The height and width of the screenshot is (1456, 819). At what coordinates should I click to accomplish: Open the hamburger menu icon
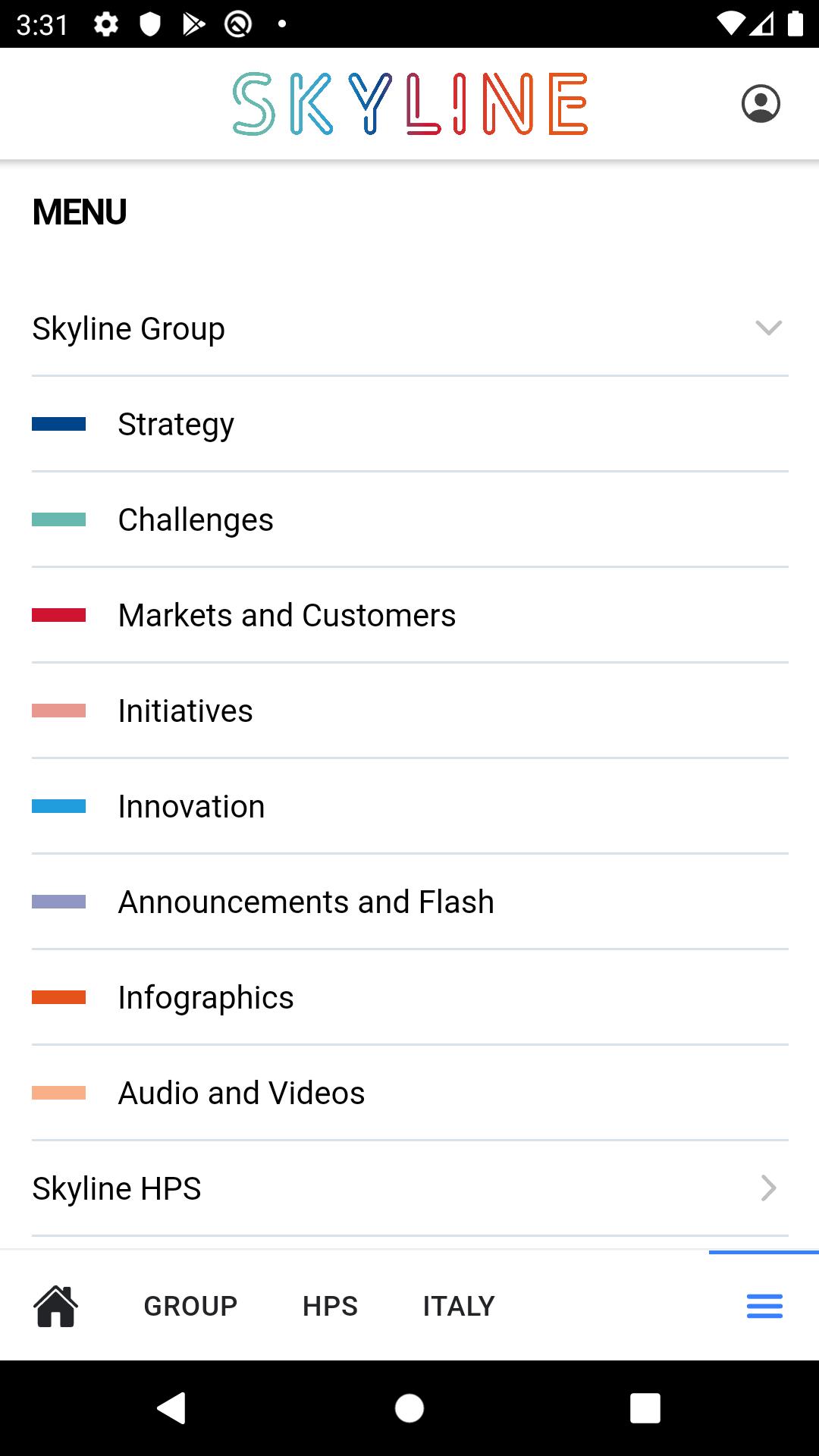(x=764, y=1306)
